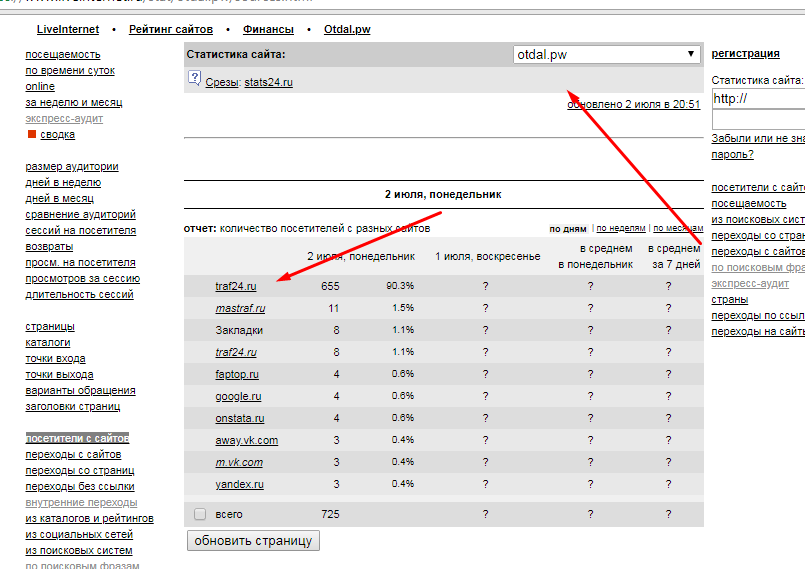Switch the report to по месяцам

point(678,228)
